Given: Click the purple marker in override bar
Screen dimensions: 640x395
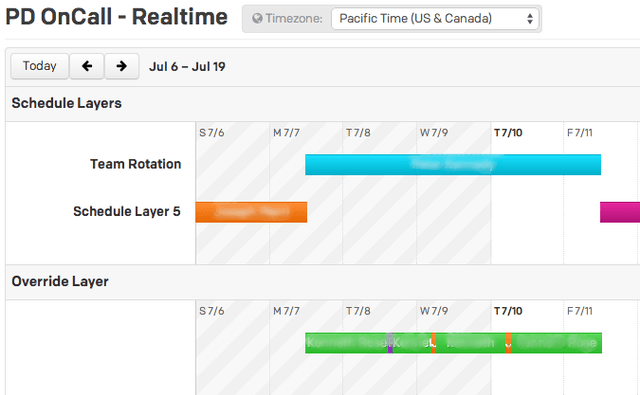Looking at the screenshot, I should 390,343.
